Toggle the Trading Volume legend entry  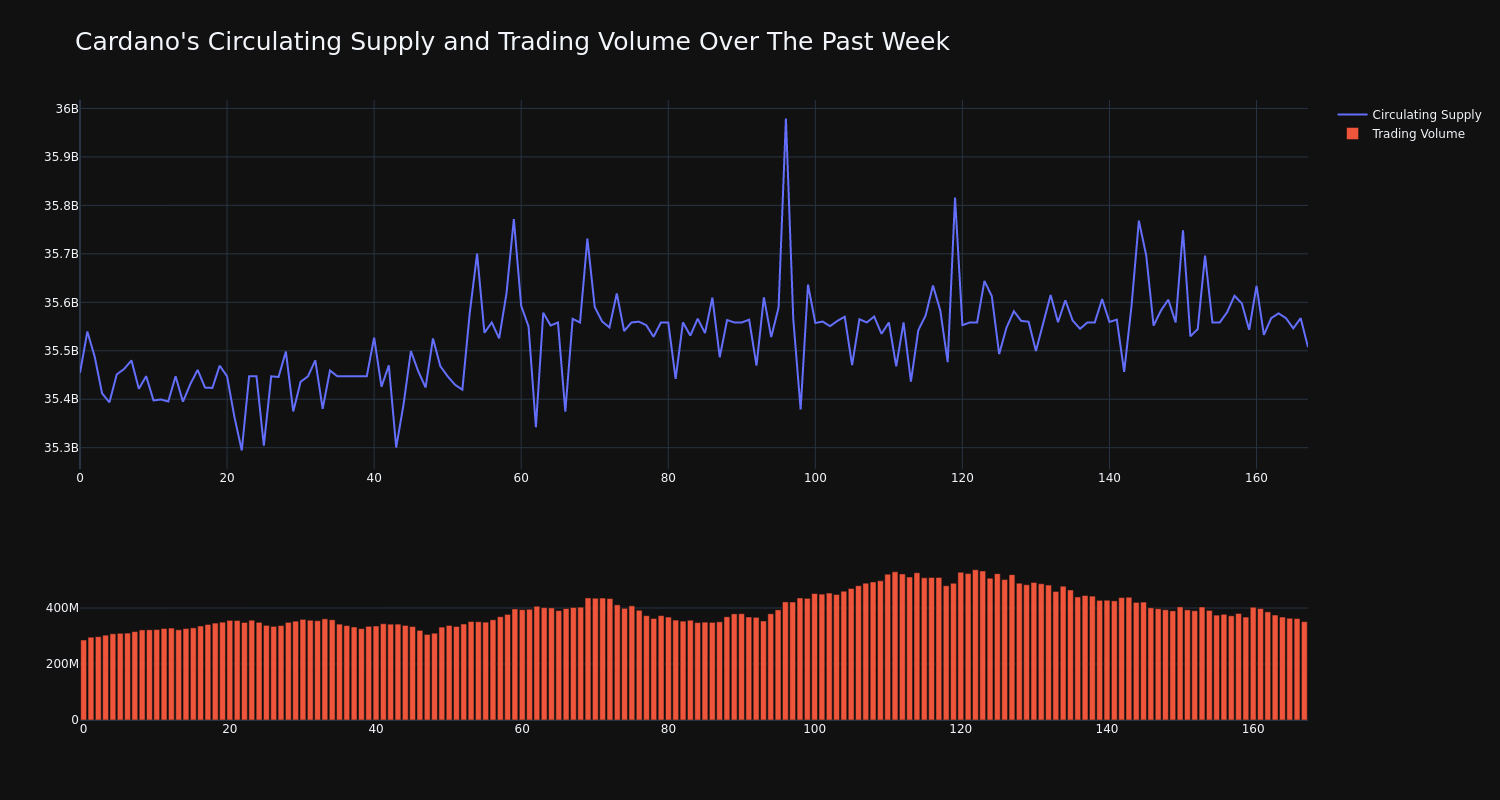pyautogui.click(x=1409, y=134)
